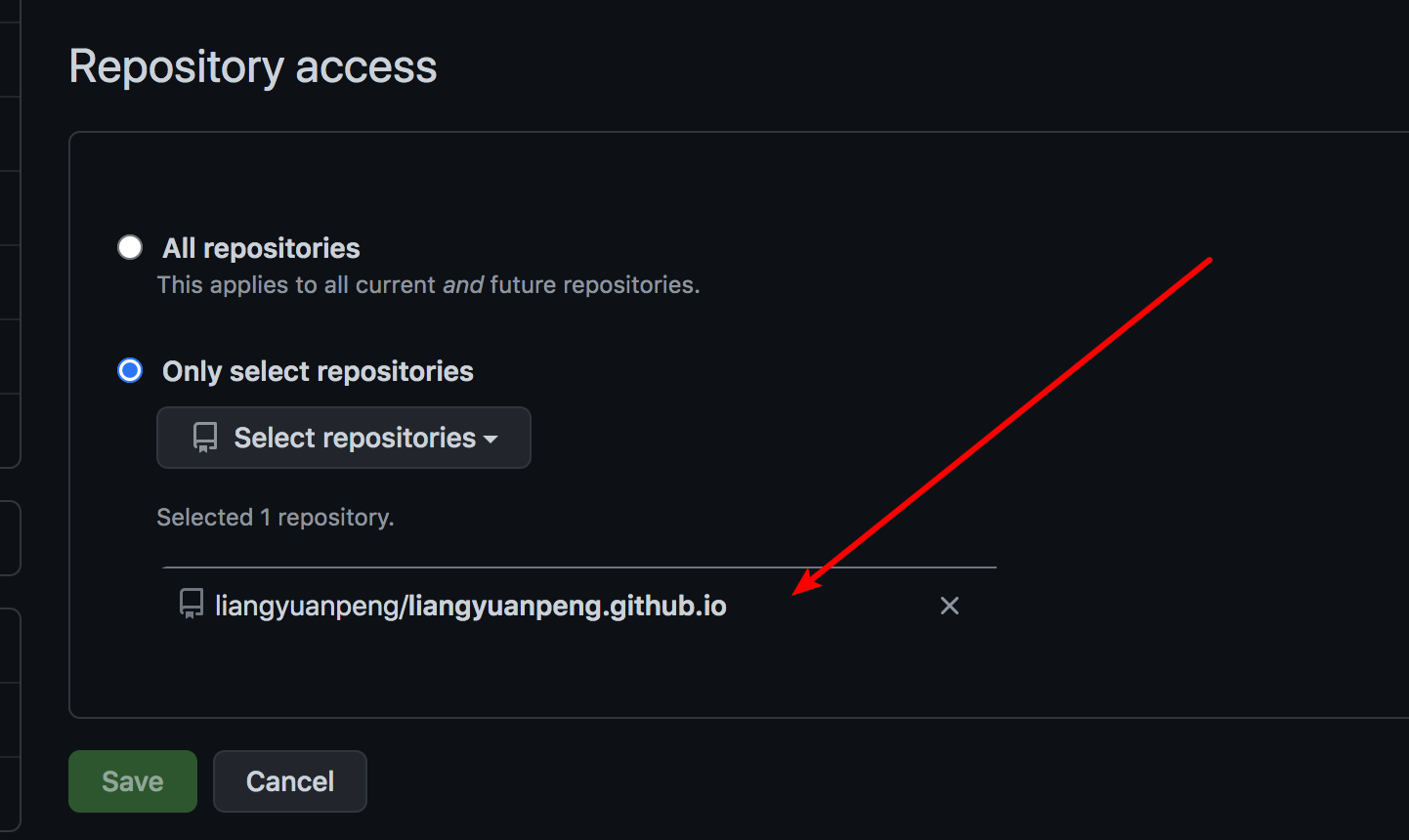This screenshot has width=1409, height=840.
Task: Click the repo icon beside liangyuanpeng.github.io
Action: [x=192, y=605]
